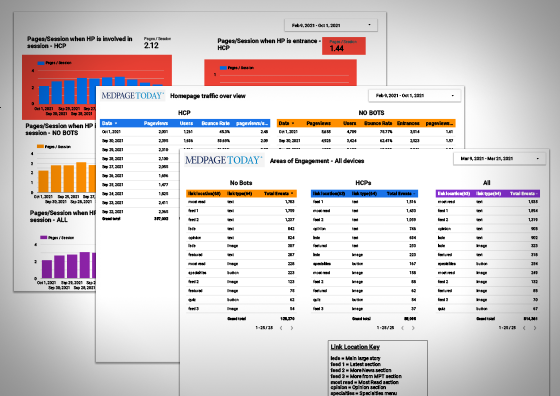Click MedPage Today logo in Areas of Engagement report

coord(224,160)
